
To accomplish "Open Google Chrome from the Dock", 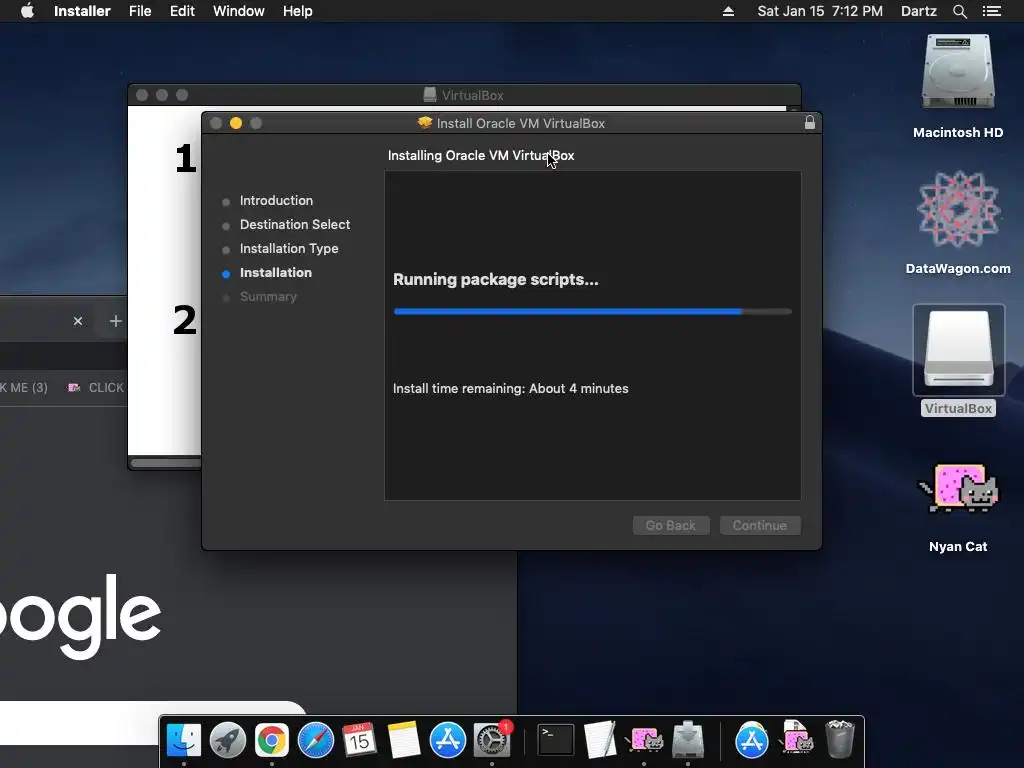I will (272, 741).
